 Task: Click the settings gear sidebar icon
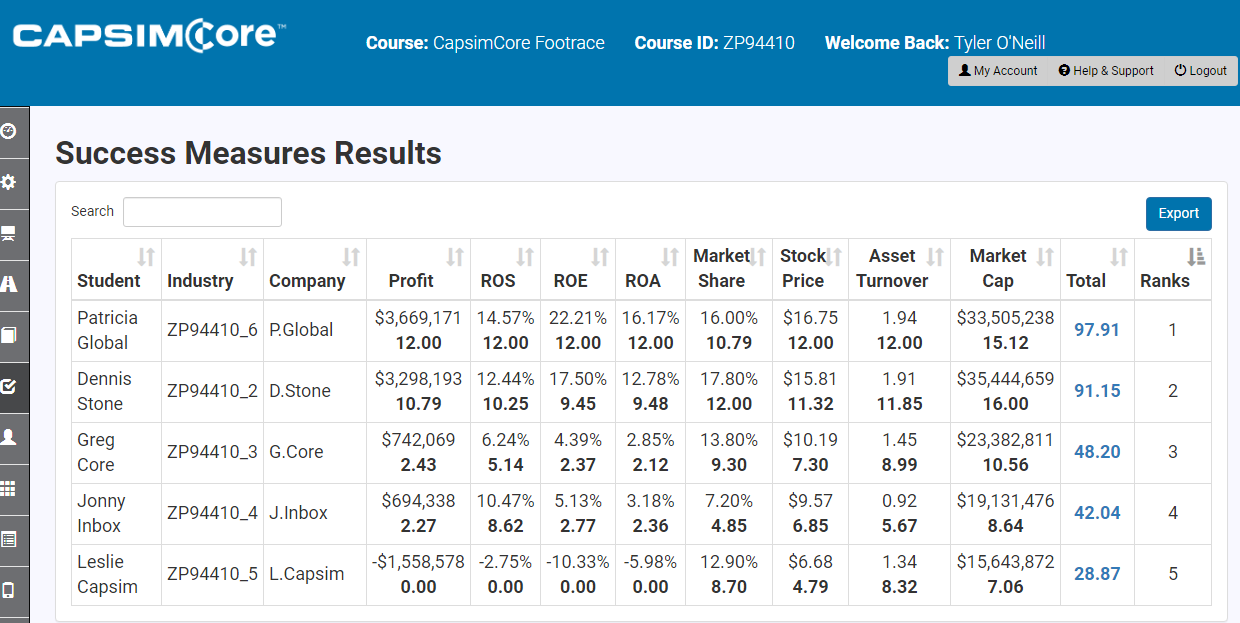[x=9, y=182]
